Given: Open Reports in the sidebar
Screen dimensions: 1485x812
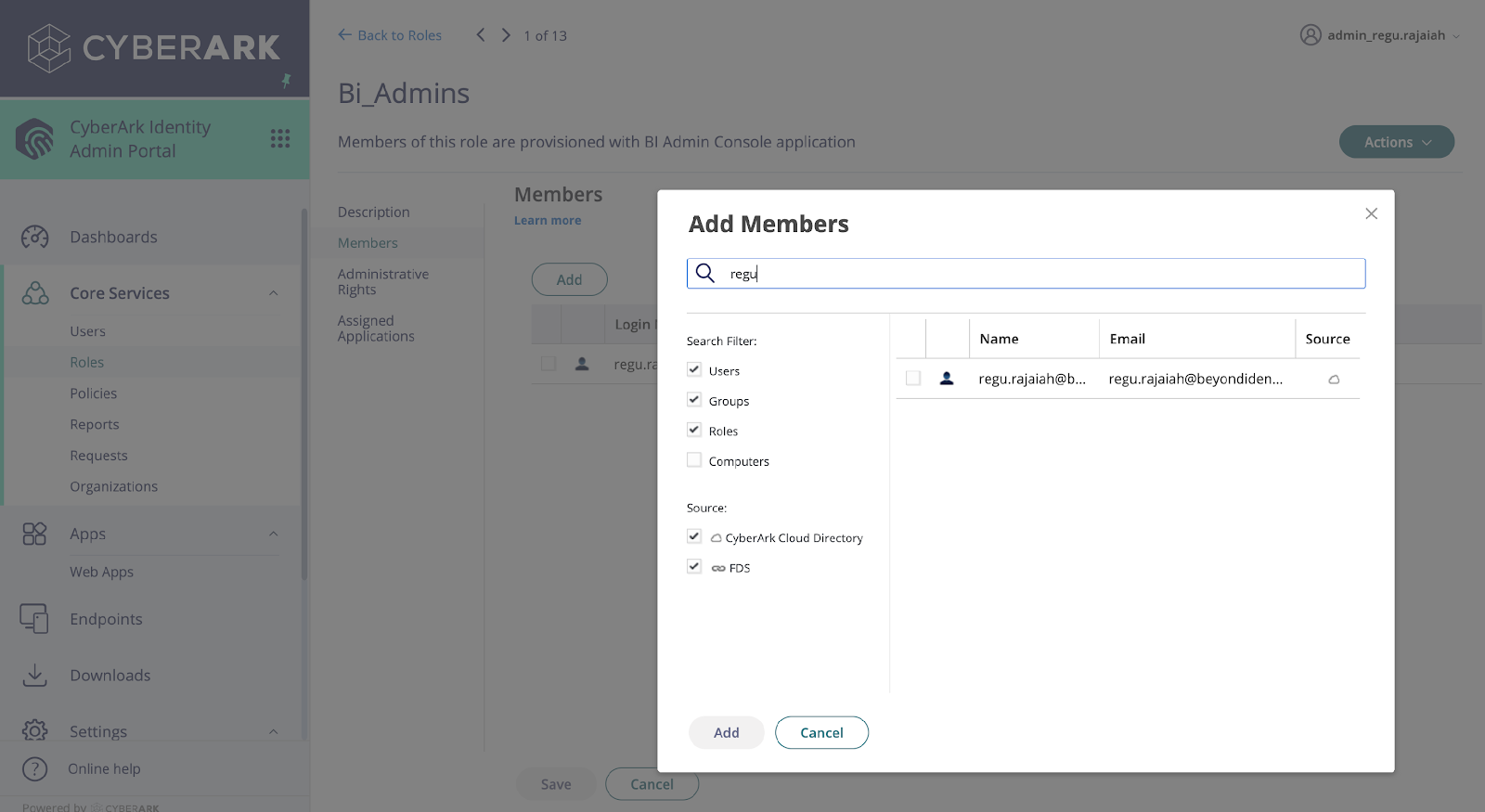Looking at the screenshot, I should pos(94,424).
